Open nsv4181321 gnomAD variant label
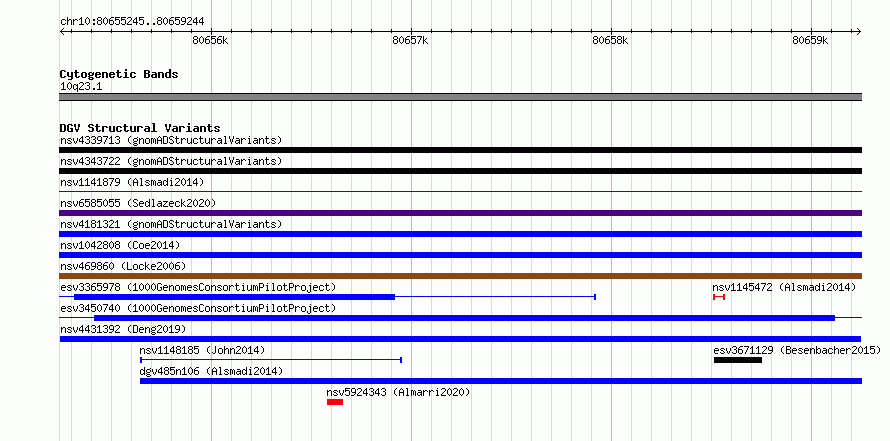 (x=171, y=224)
